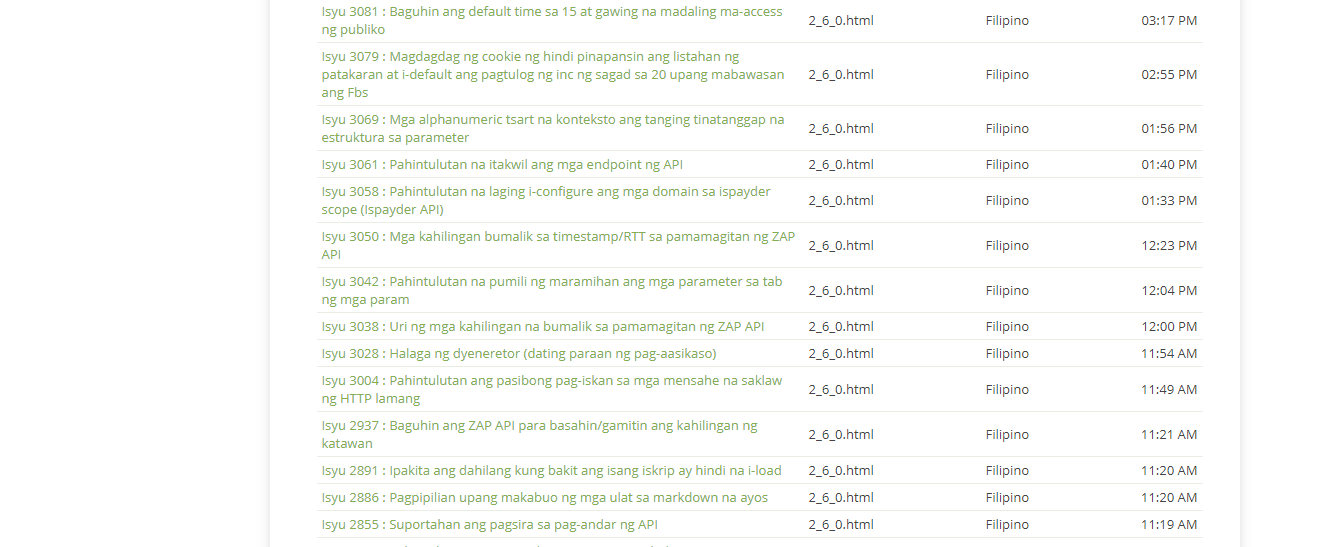Click 2_6_0.html in Isyu 3028 row

[x=841, y=353]
